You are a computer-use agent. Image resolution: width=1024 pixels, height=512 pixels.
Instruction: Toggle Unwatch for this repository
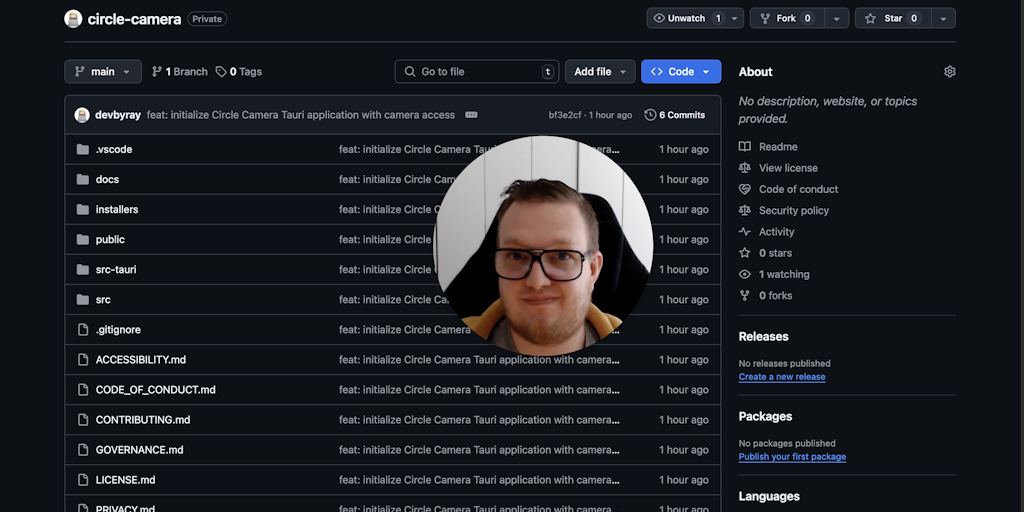(x=686, y=18)
